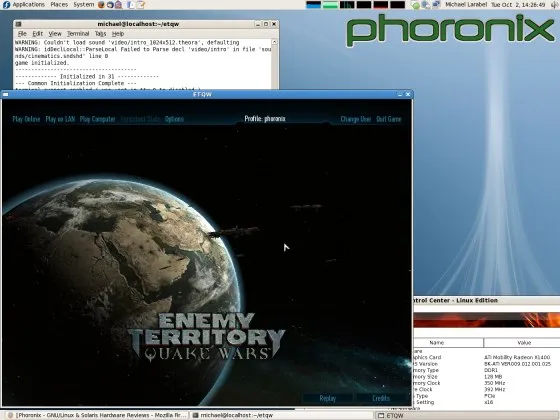Click the terminal scrollbar up arrow
This screenshot has width=560, height=420.
pos(274,42)
